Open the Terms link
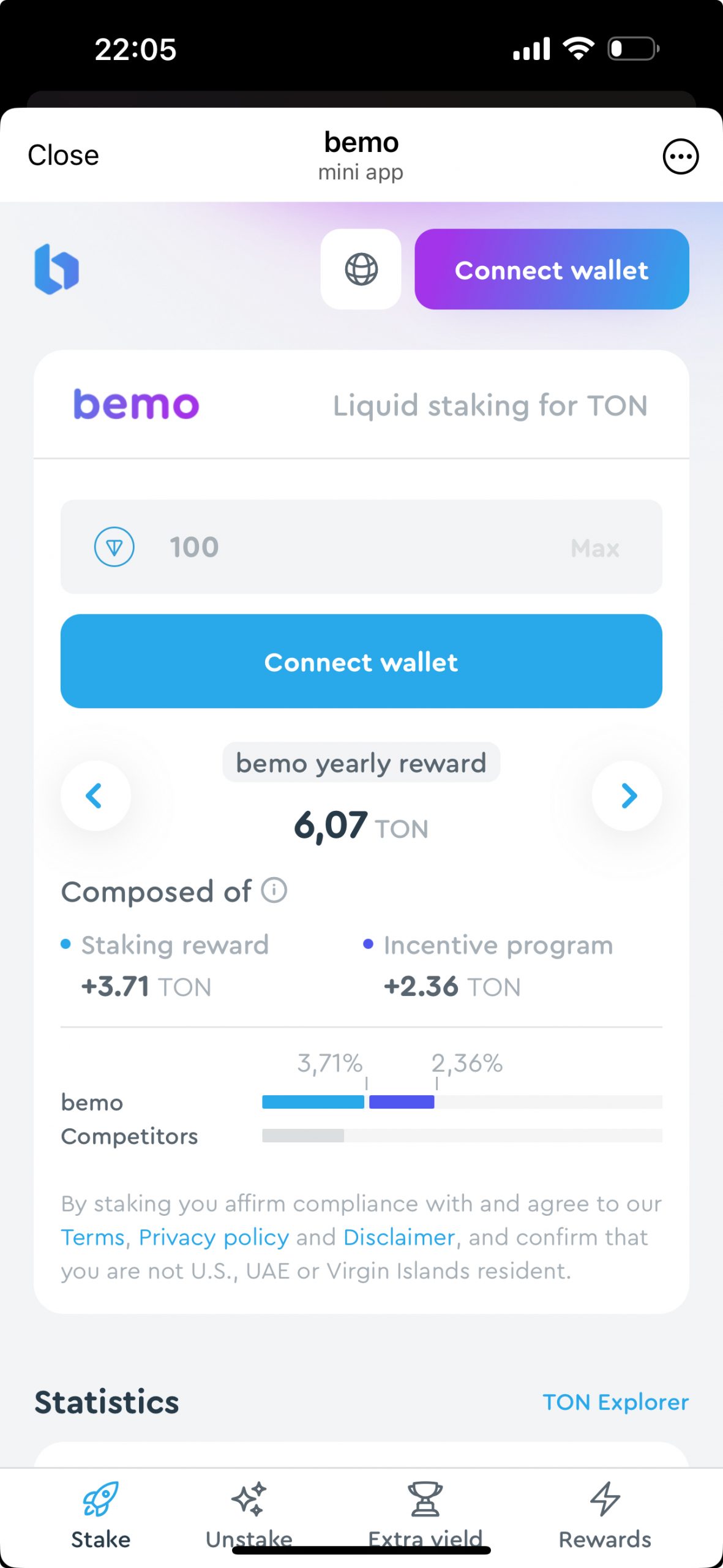The image size is (723, 1568). click(x=92, y=1237)
